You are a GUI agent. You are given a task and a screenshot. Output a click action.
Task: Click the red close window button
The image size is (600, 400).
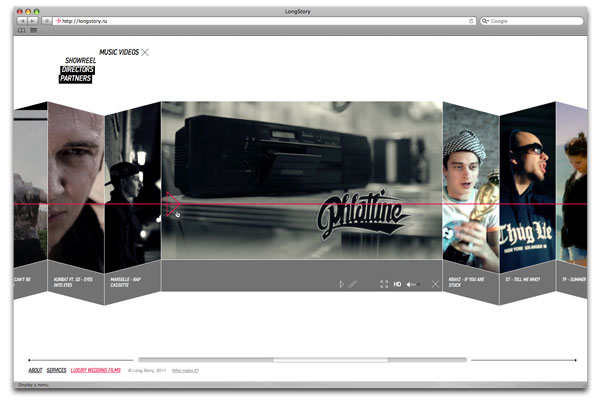tap(20, 11)
